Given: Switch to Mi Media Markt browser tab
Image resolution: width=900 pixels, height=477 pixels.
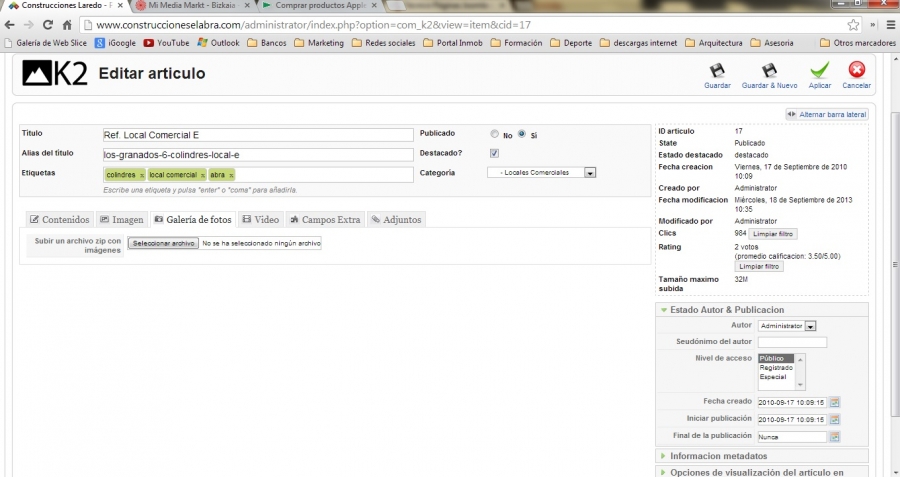Looking at the screenshot, I should pyautogui.click(x=192, y=5).
